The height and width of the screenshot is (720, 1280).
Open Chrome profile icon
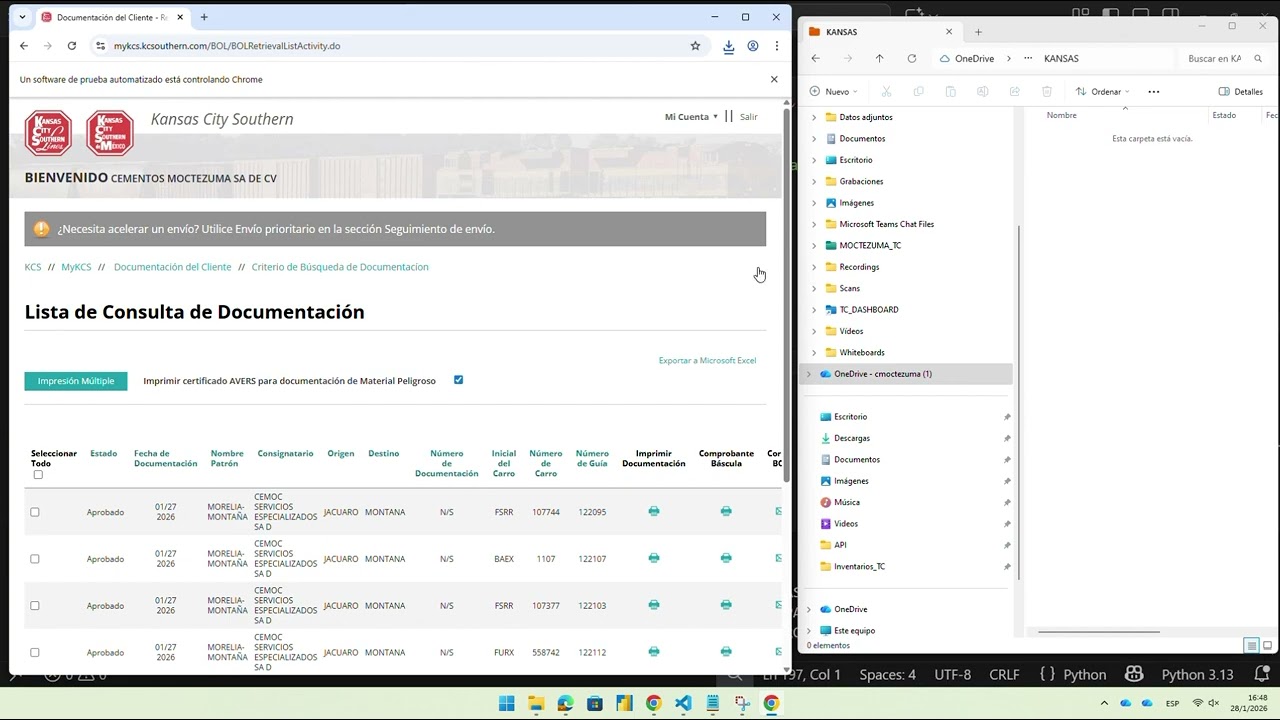(x=753, y=46)
